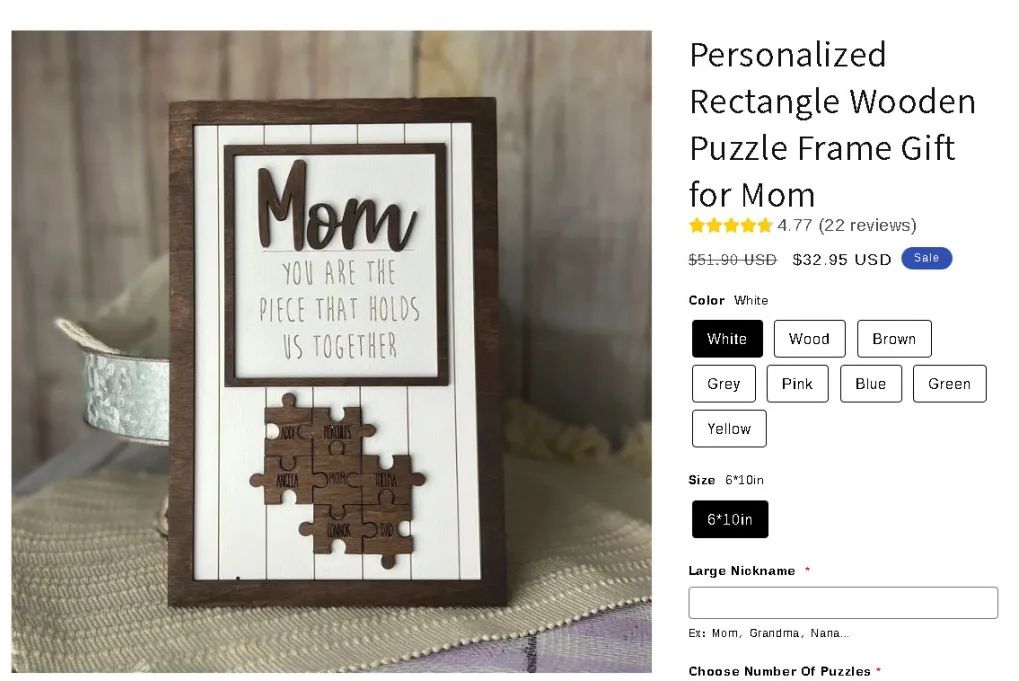Click the Choose Number Of Puzzles label
Screen dimensions: 1019x681
tap(780, 671)
